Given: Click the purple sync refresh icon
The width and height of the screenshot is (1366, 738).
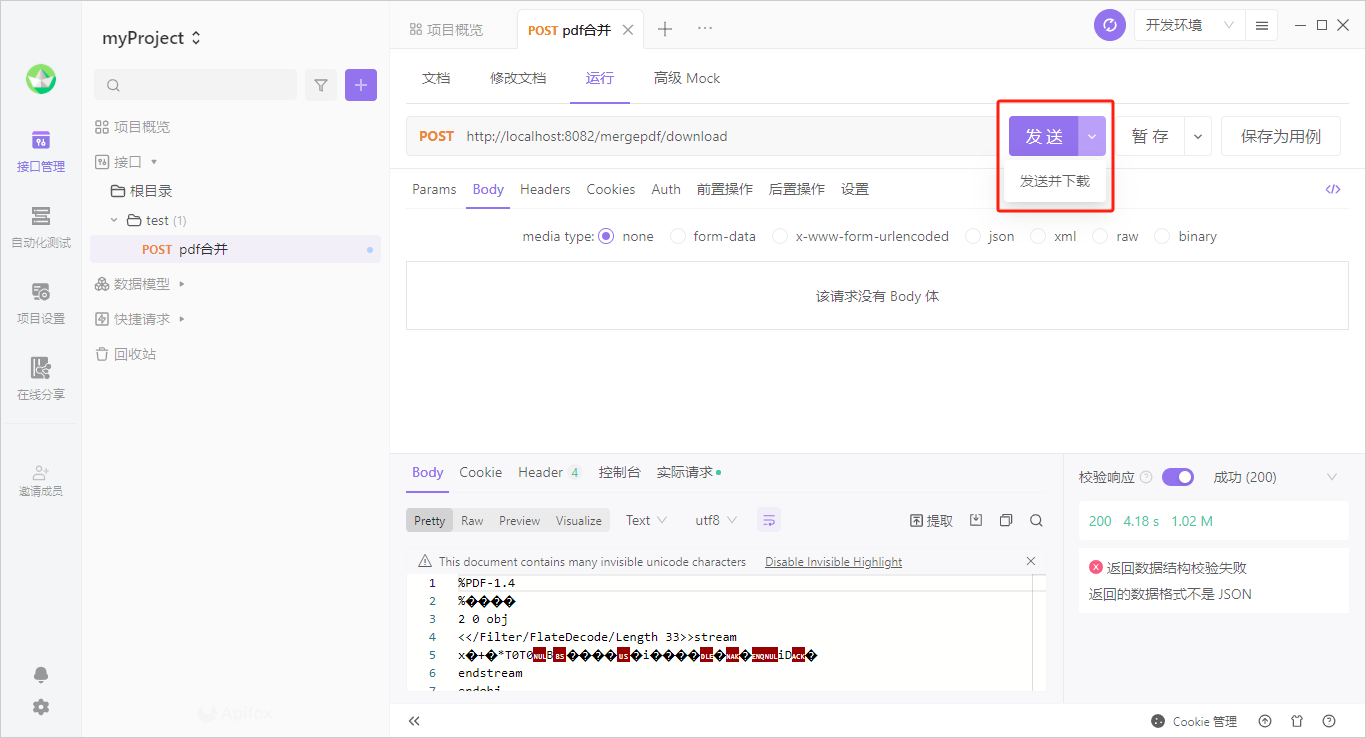Looking at the screenshot, I should [1110, 25].
